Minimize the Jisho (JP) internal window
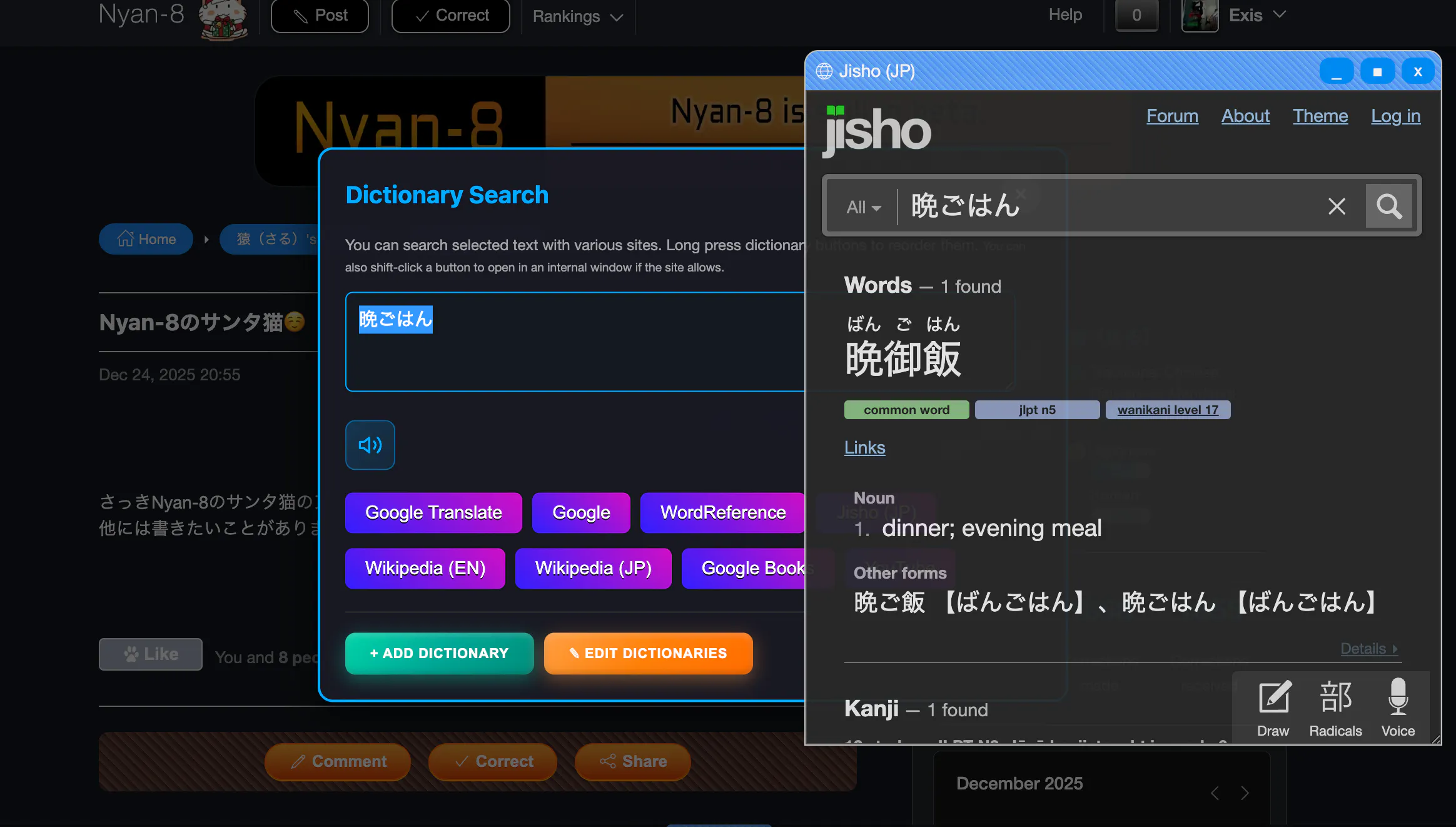1456x827 pixels. click(1337, 71)
